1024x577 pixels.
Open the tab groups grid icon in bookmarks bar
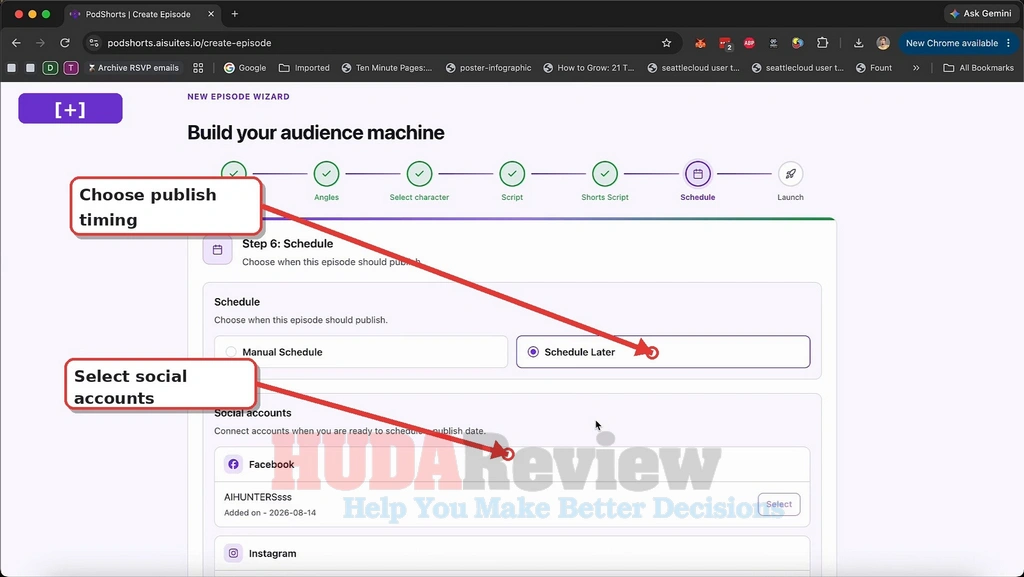click(x=198, y=68)
